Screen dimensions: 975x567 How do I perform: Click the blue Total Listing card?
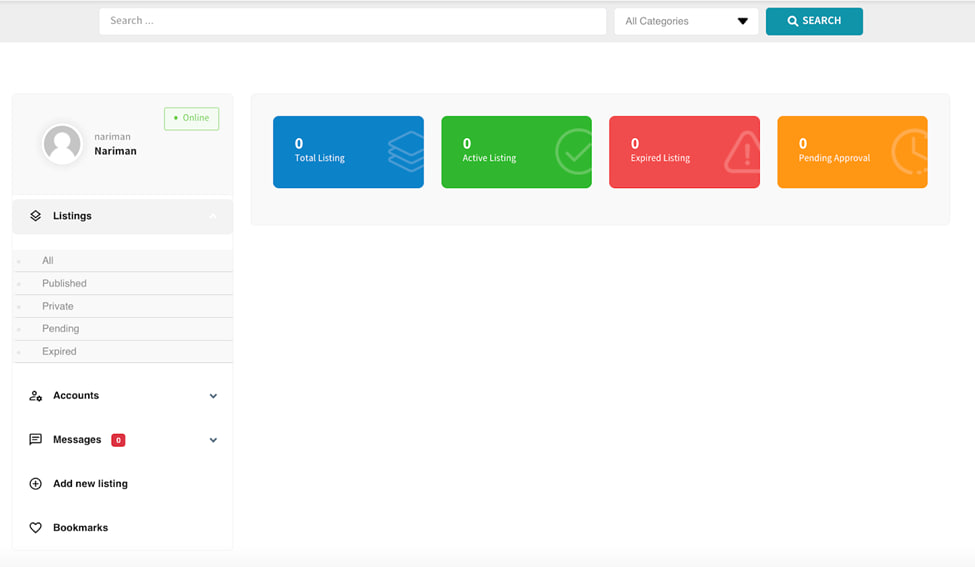coord(348,152)
